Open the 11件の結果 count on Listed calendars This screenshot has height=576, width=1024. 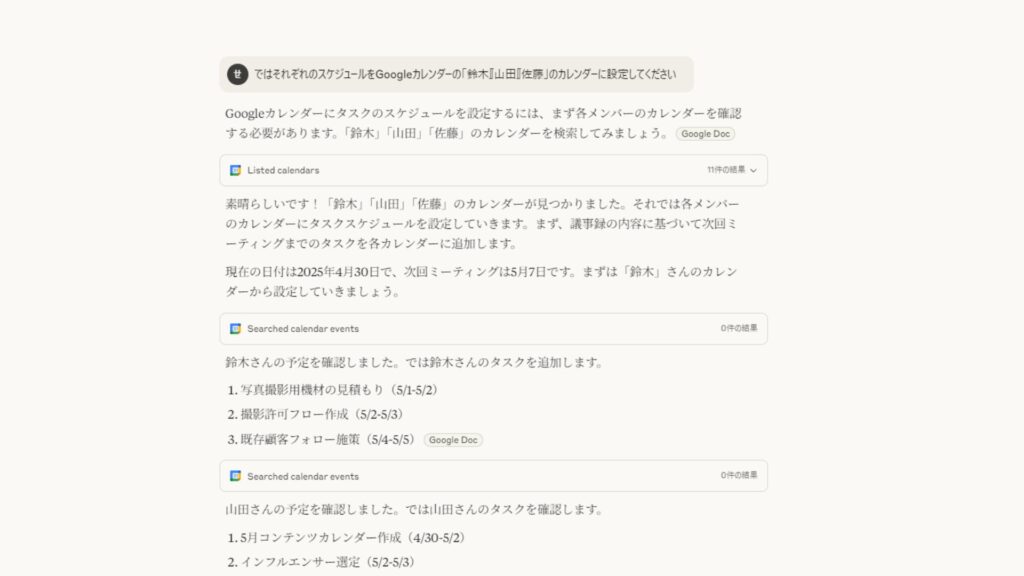click(726, 170)
